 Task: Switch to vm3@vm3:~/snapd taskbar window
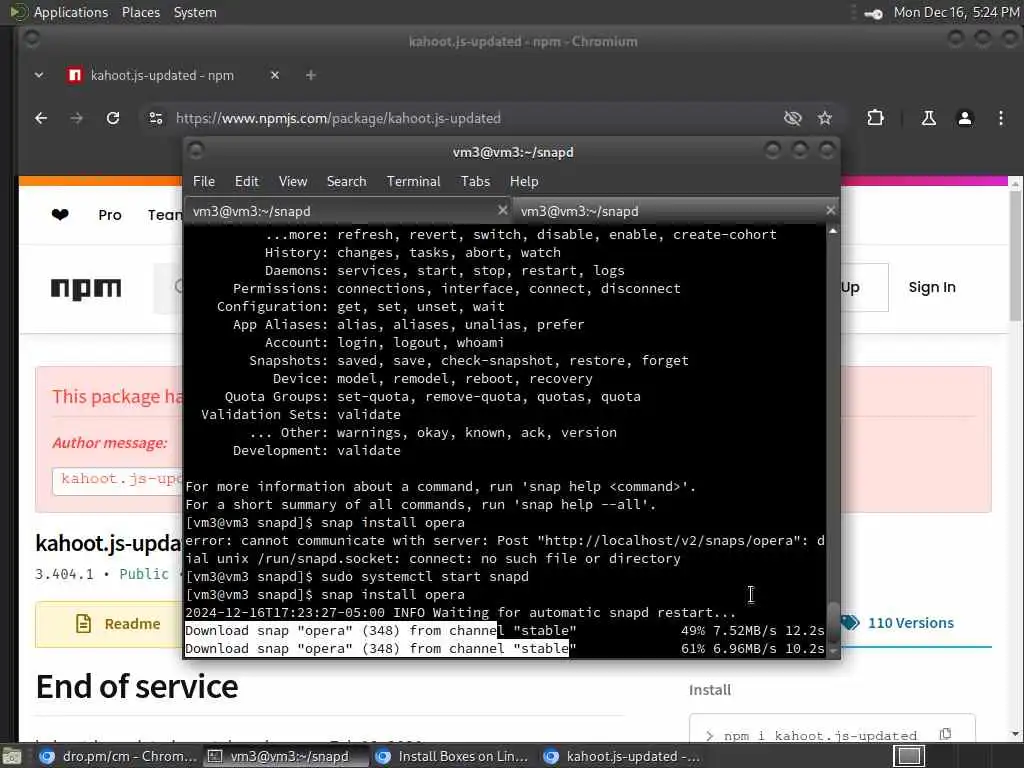(284, 756)
